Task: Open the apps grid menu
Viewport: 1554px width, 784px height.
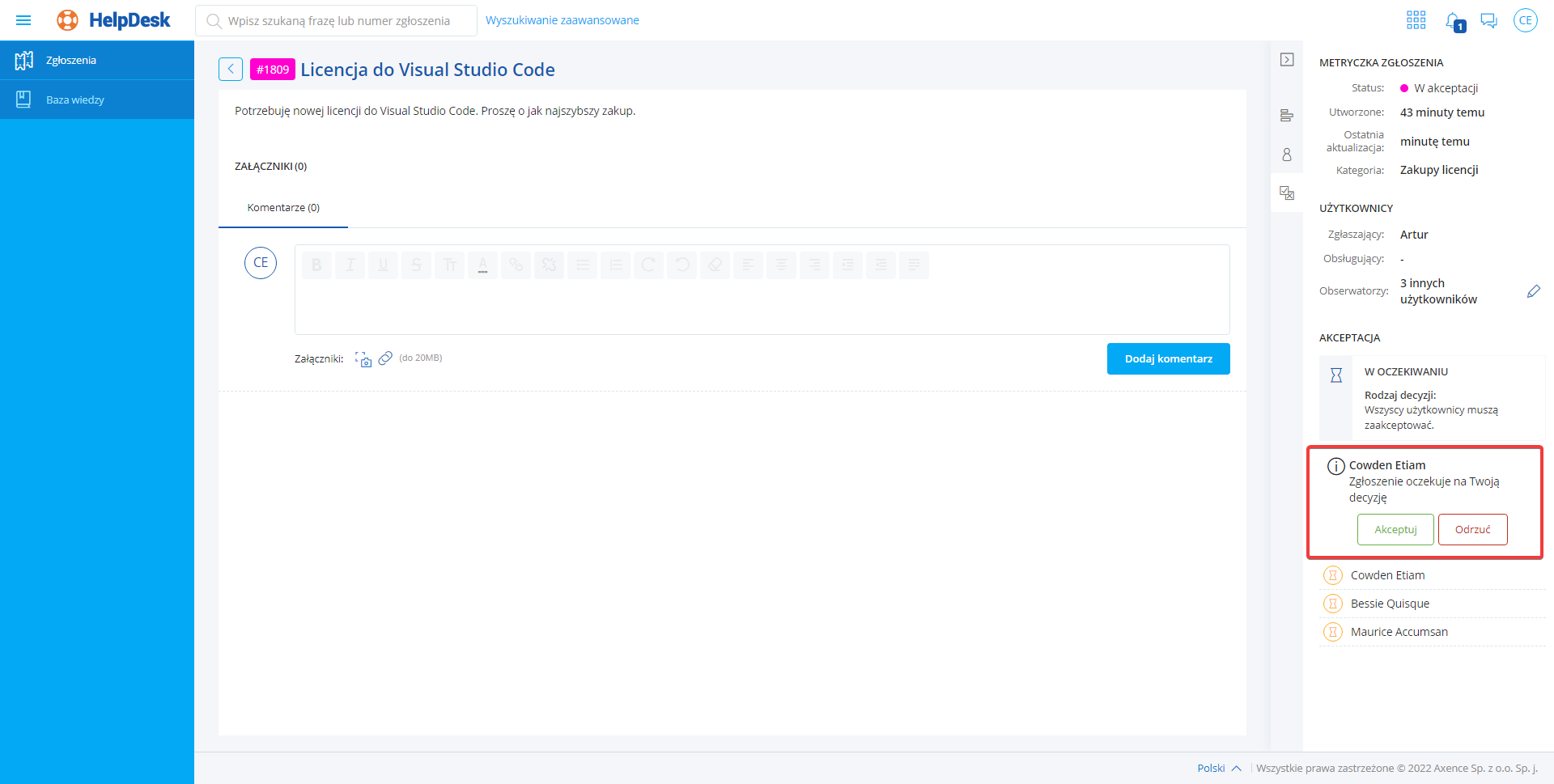Action: click(x=1416, y=20)
